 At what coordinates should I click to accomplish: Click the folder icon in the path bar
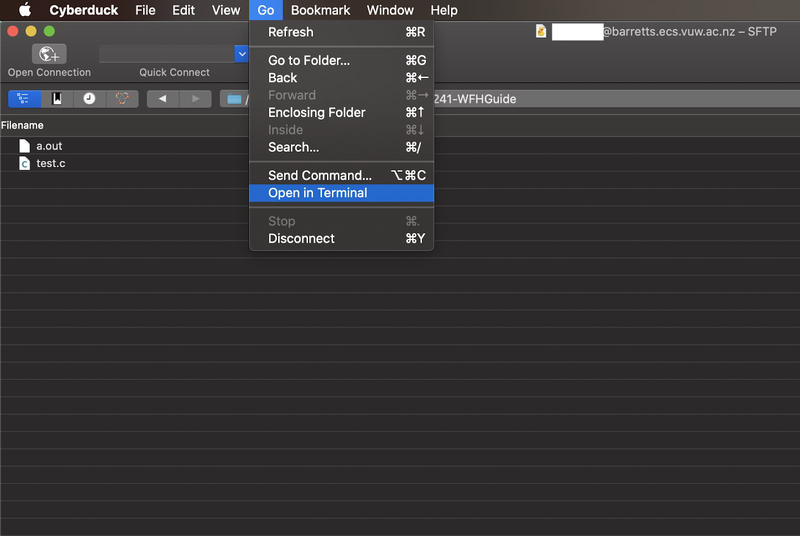pos(234,99)
